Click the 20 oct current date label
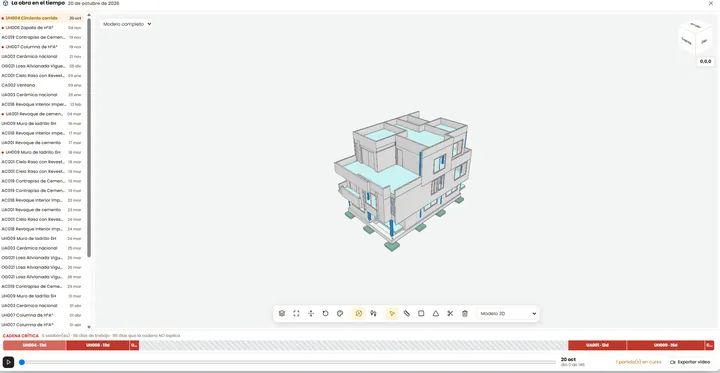This screenshot has width=720, height=373. (568, 360)
